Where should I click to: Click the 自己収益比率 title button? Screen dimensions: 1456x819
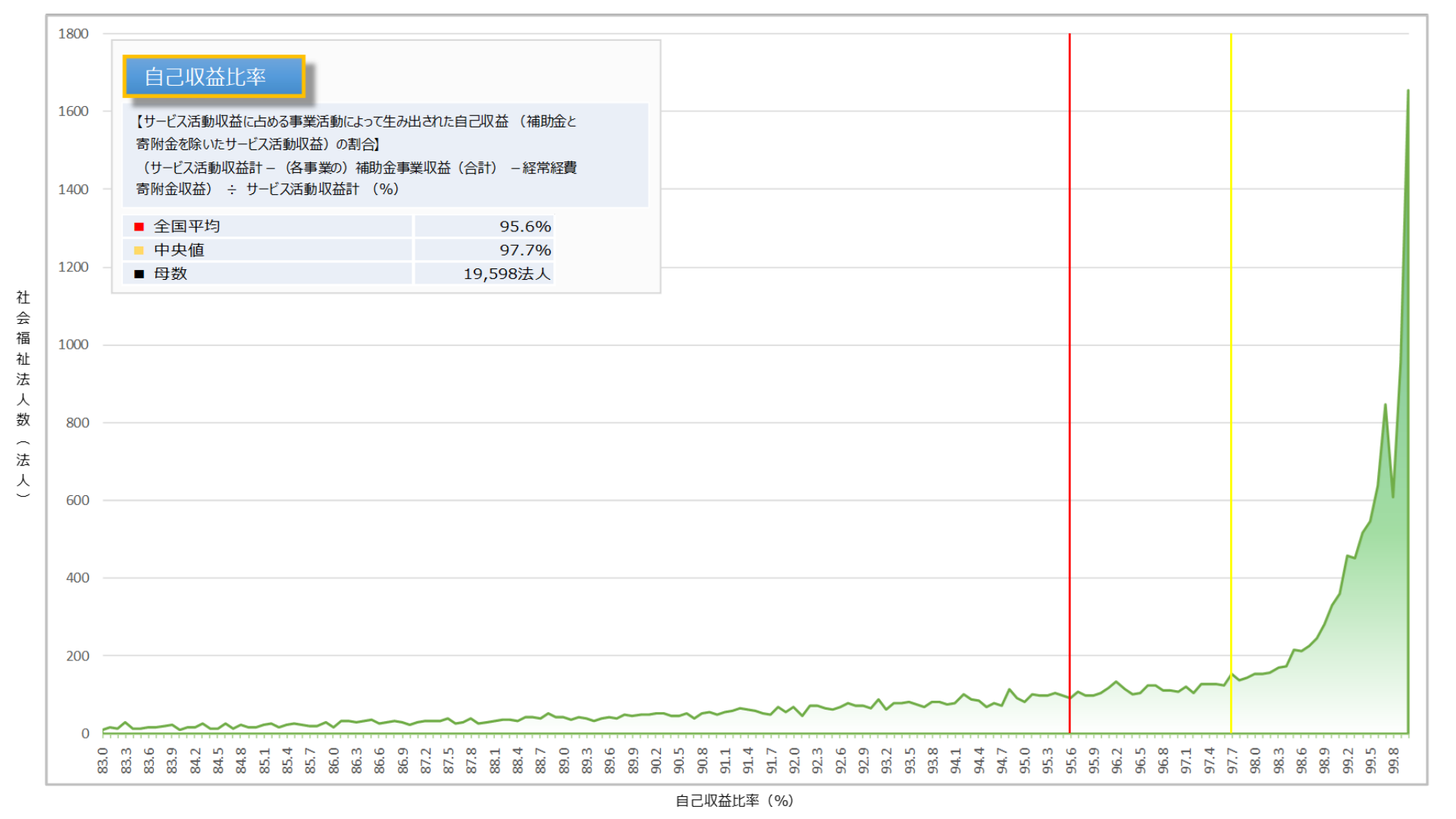click(x=214, y=77)
